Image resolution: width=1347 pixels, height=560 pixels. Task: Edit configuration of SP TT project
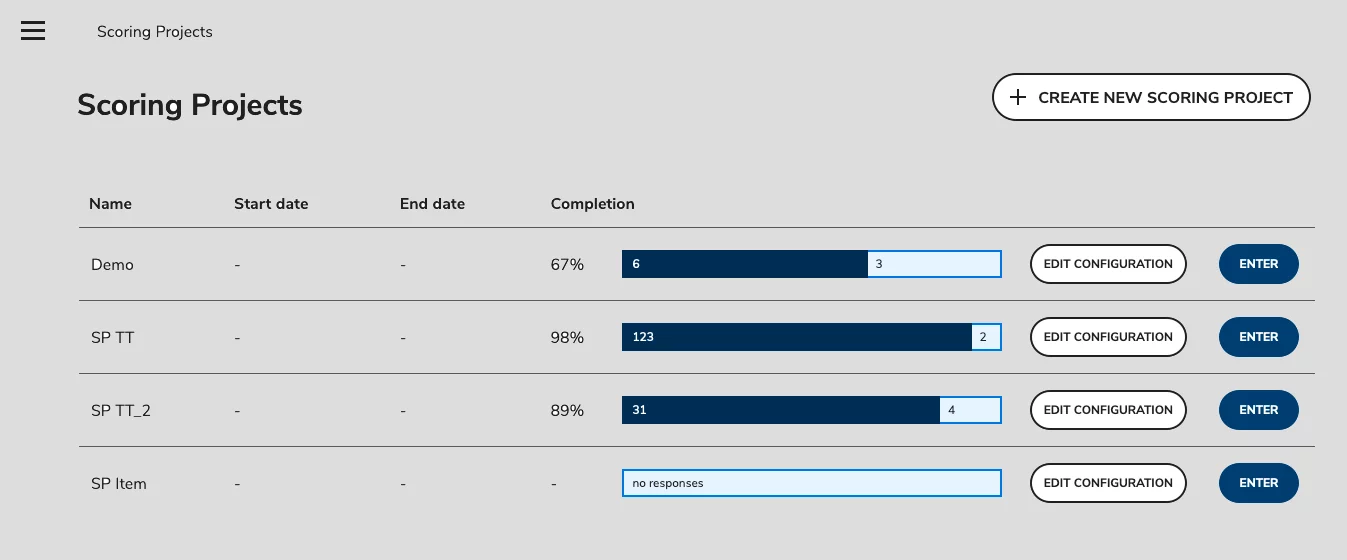(1108, 337)
